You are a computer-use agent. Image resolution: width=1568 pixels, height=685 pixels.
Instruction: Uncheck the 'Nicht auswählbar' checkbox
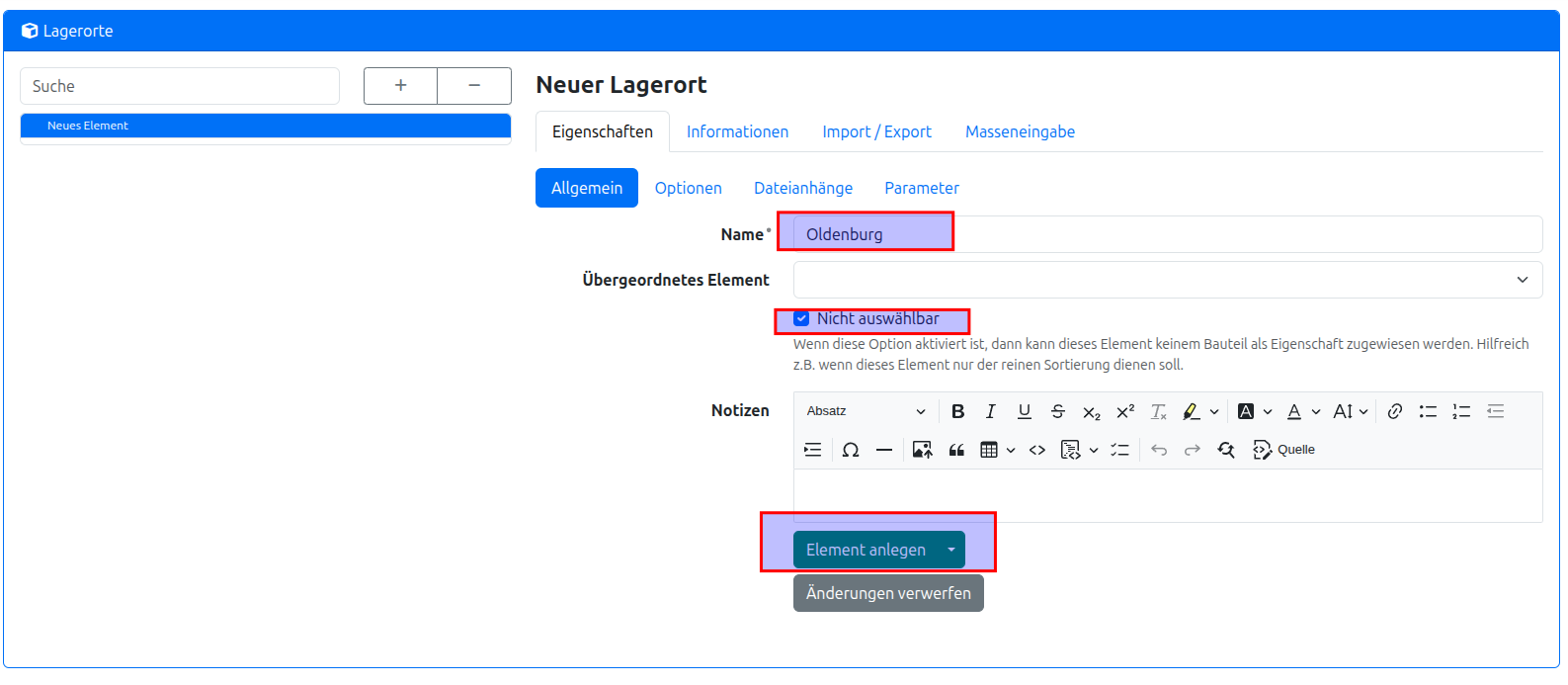[x=801, y=319]
